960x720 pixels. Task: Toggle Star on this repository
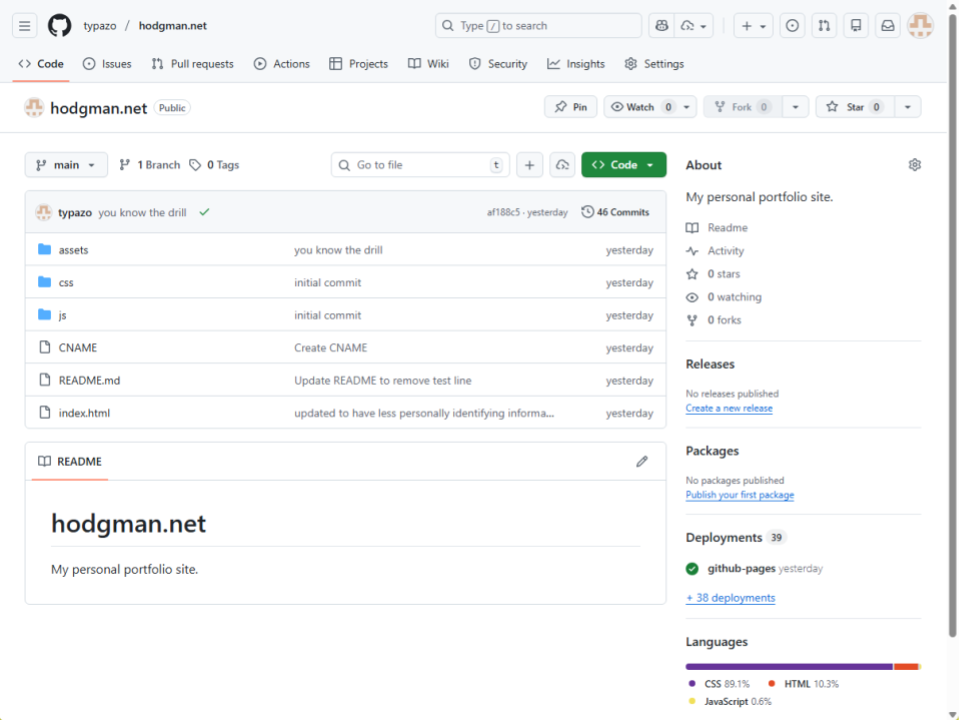point(854,107)
